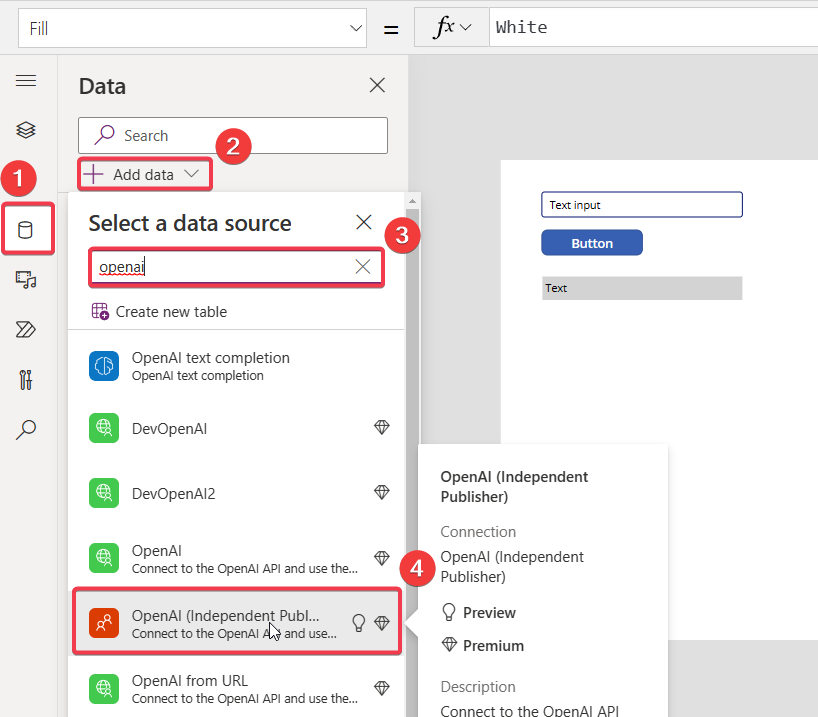Select the OpenAI connector row
This screenshot has height=717, width=818.
236,558
